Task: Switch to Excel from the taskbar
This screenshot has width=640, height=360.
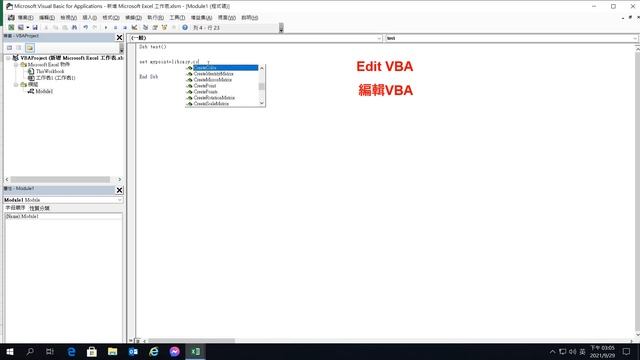Action: click(196, 351)
